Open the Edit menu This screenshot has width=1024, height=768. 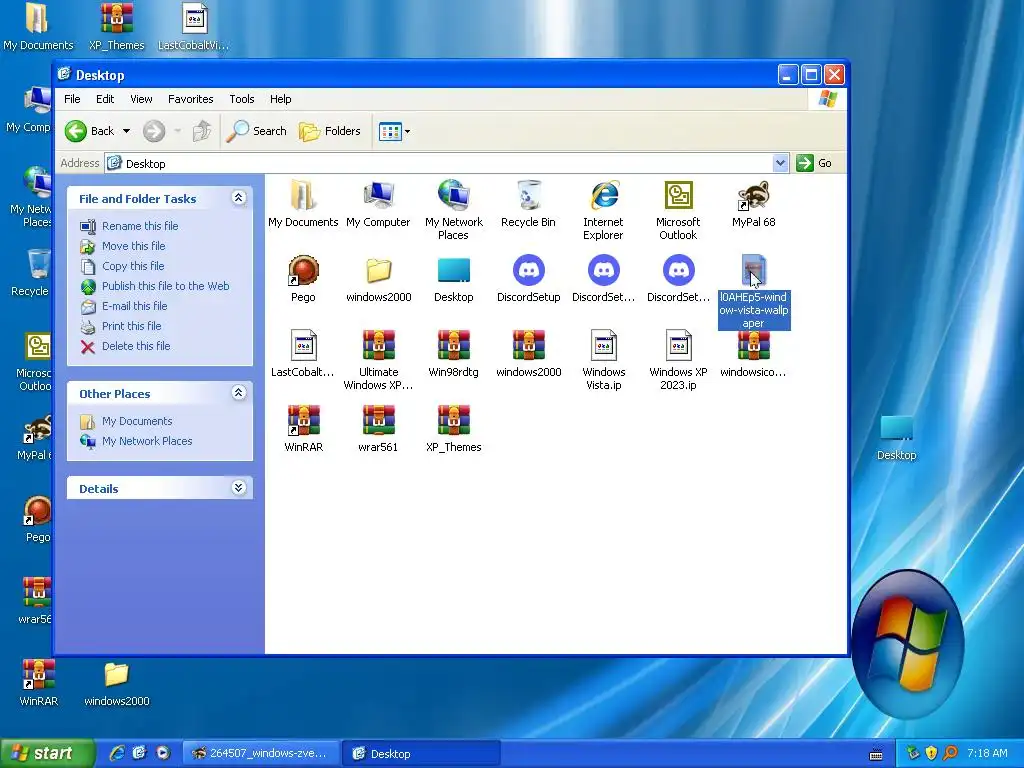[105, 99]
